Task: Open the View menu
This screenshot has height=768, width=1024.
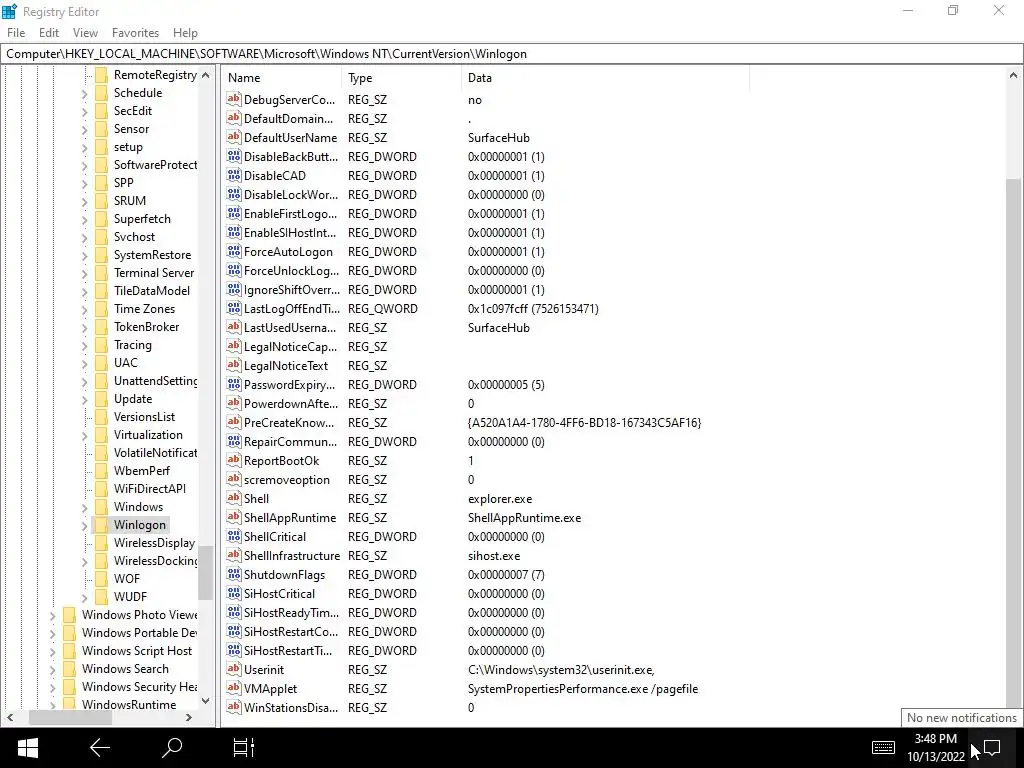Action: click(x=85, y=33)
